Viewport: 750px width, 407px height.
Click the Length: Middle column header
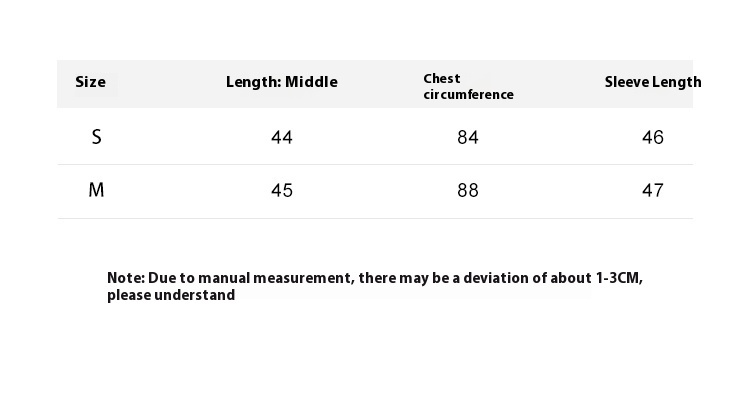(x=282, y=82)
